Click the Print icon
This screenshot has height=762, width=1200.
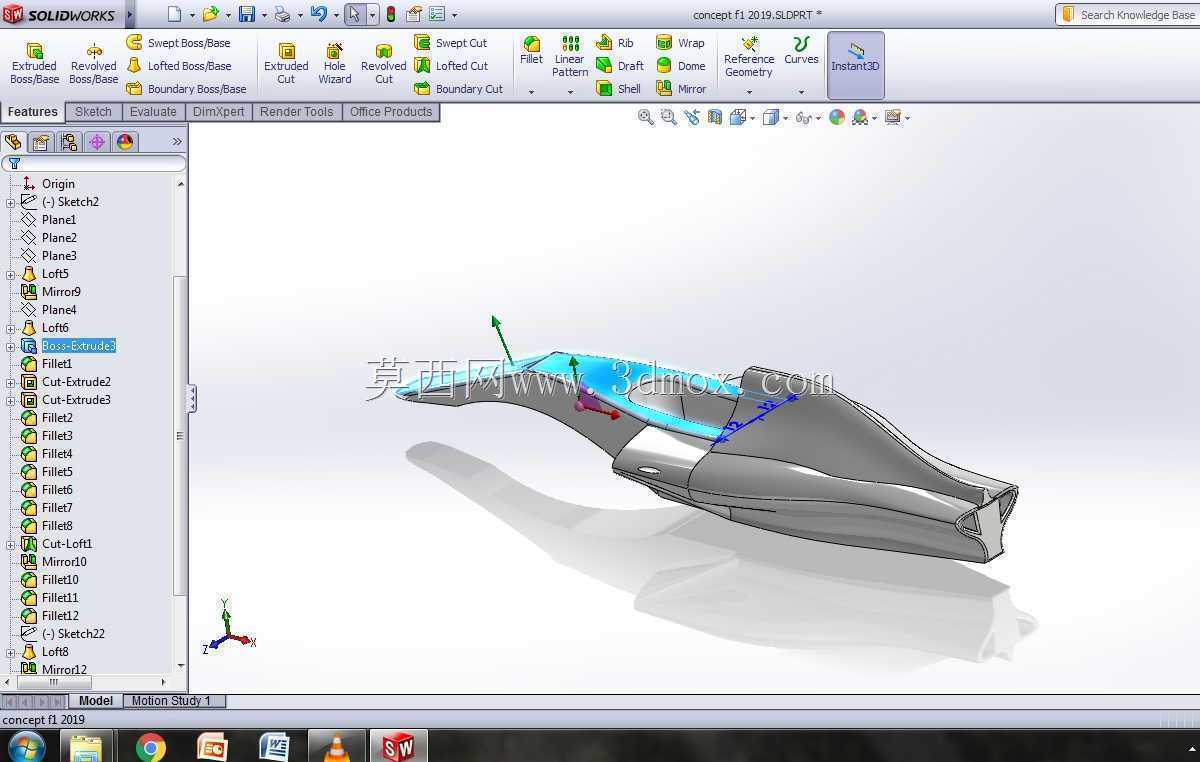(x=282, y=14)
